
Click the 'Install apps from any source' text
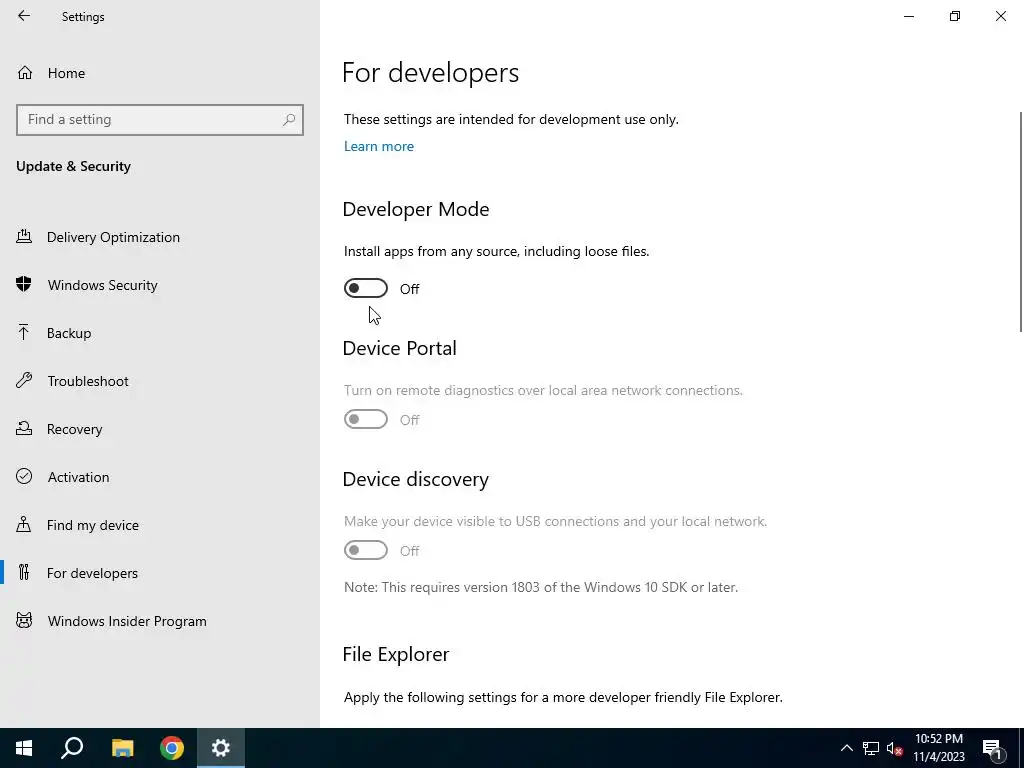[x=496, y=251]
